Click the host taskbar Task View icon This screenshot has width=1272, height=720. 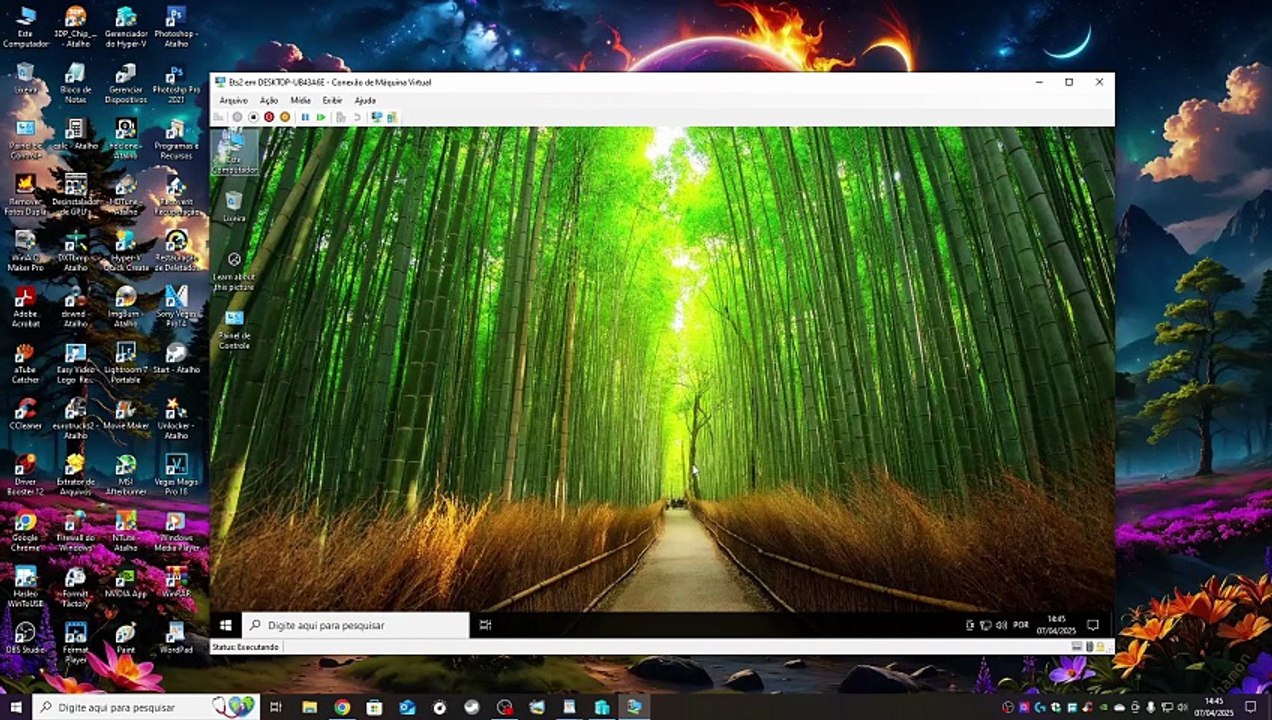click(276, 707)
